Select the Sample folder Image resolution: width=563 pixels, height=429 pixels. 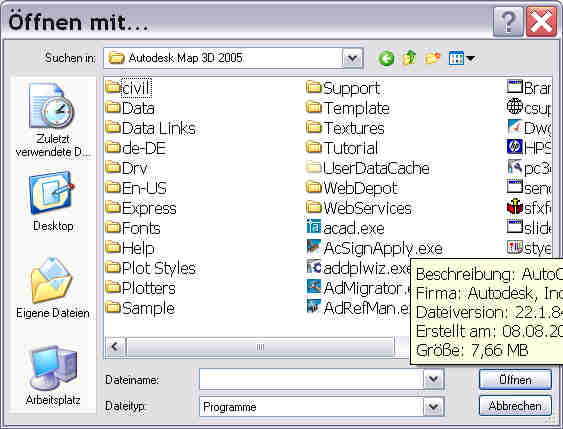[x=140, y=308]
